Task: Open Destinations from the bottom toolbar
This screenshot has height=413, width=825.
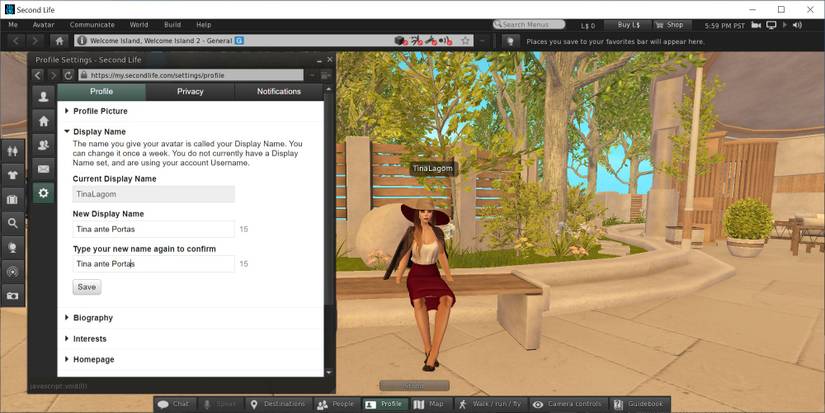Action: pyautogui.click(x=278, y=404)
